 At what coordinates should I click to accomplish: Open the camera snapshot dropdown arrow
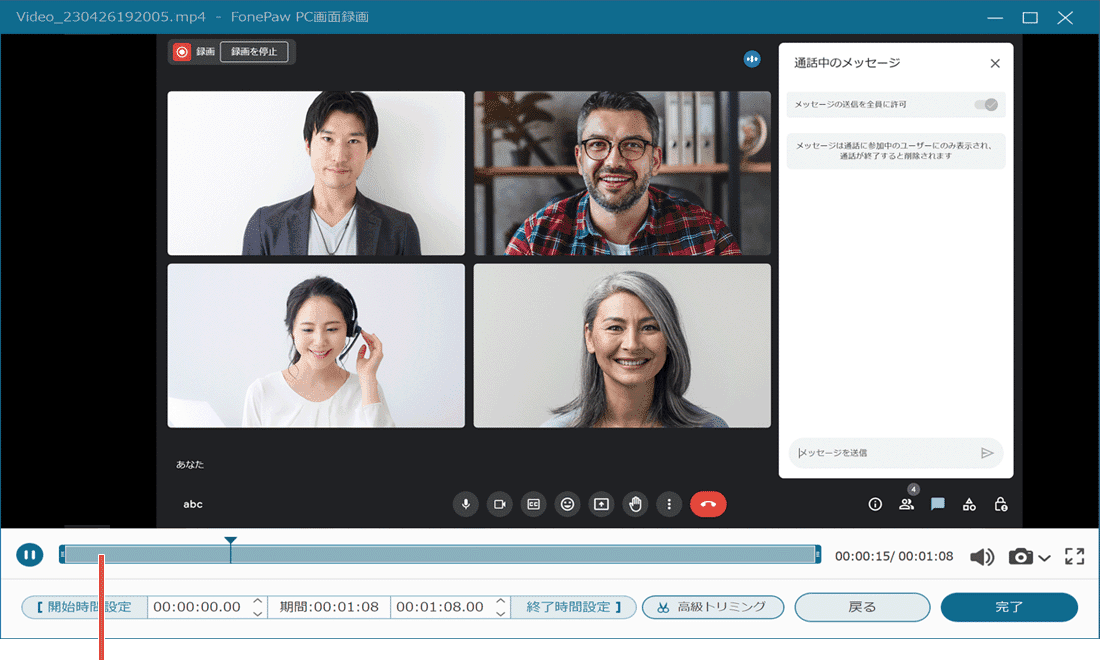[x=1045, y=558]
